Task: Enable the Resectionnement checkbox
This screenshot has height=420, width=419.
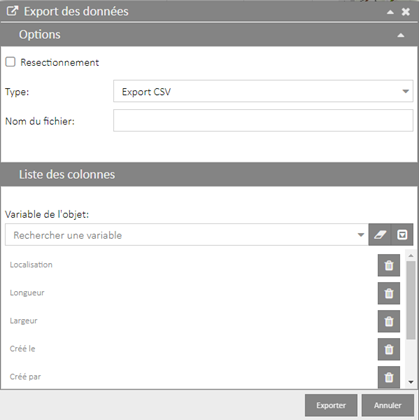Action: coord(10,62)
